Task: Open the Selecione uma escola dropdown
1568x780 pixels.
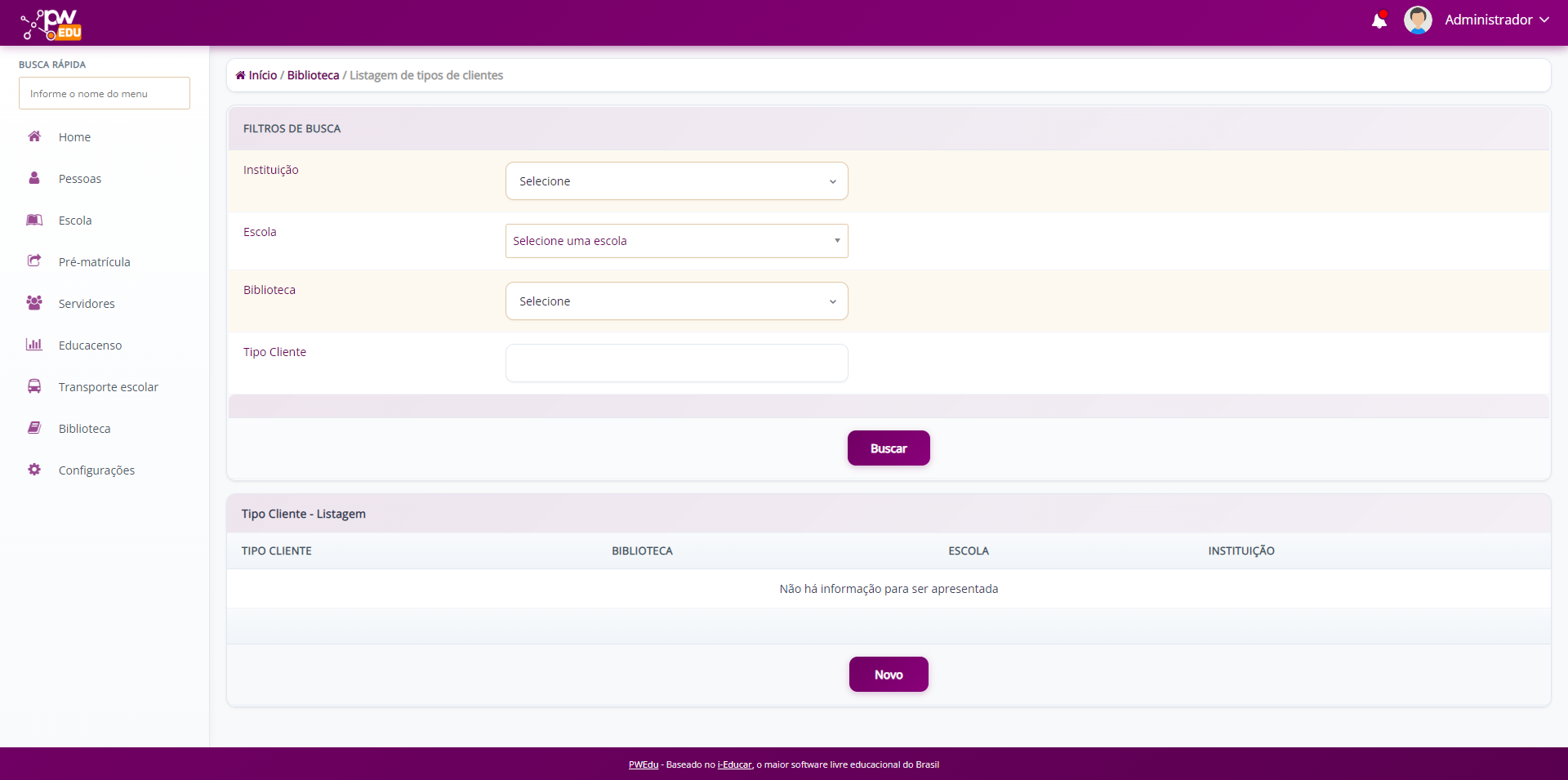Action: [676, 240]
